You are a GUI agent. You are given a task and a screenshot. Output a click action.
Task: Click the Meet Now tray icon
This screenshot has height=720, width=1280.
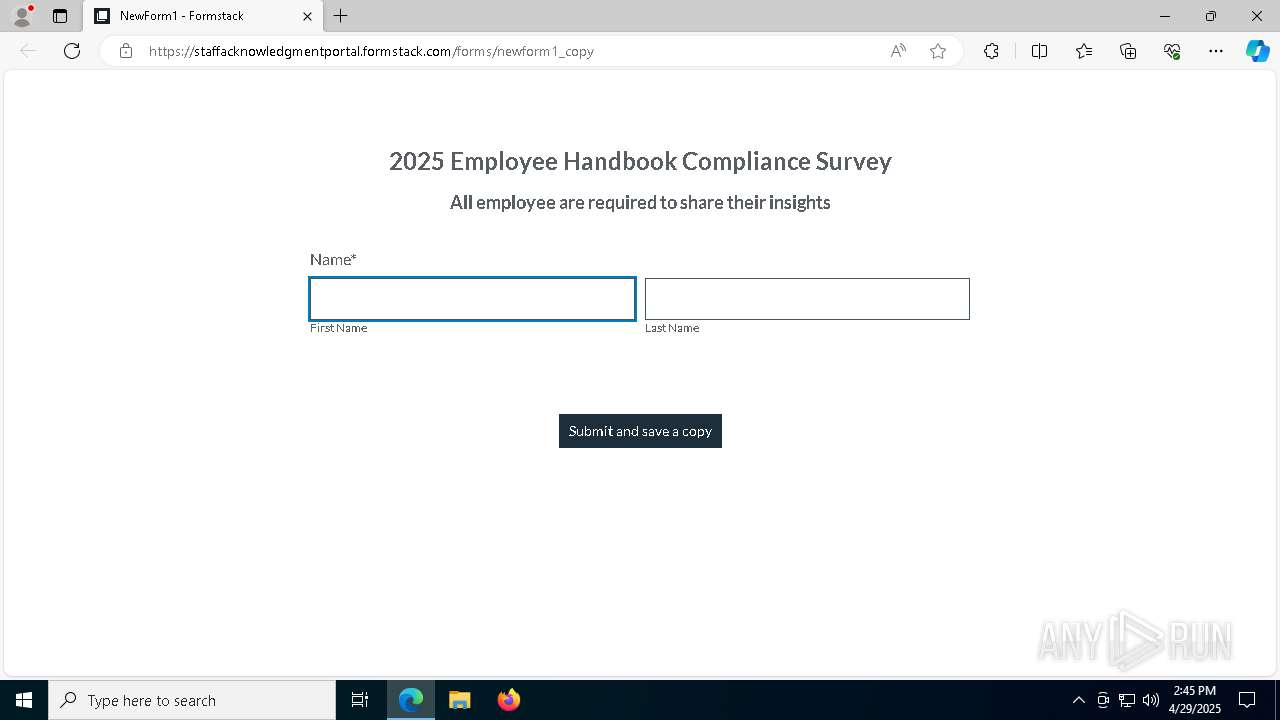(x=1103, y=700)
